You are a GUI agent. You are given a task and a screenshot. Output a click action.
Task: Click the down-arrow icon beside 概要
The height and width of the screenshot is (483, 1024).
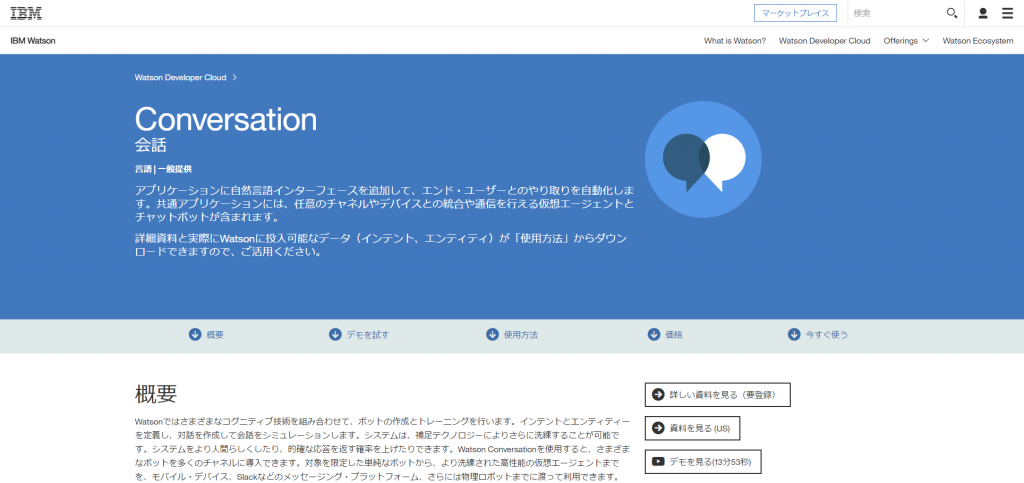(195, 335)
